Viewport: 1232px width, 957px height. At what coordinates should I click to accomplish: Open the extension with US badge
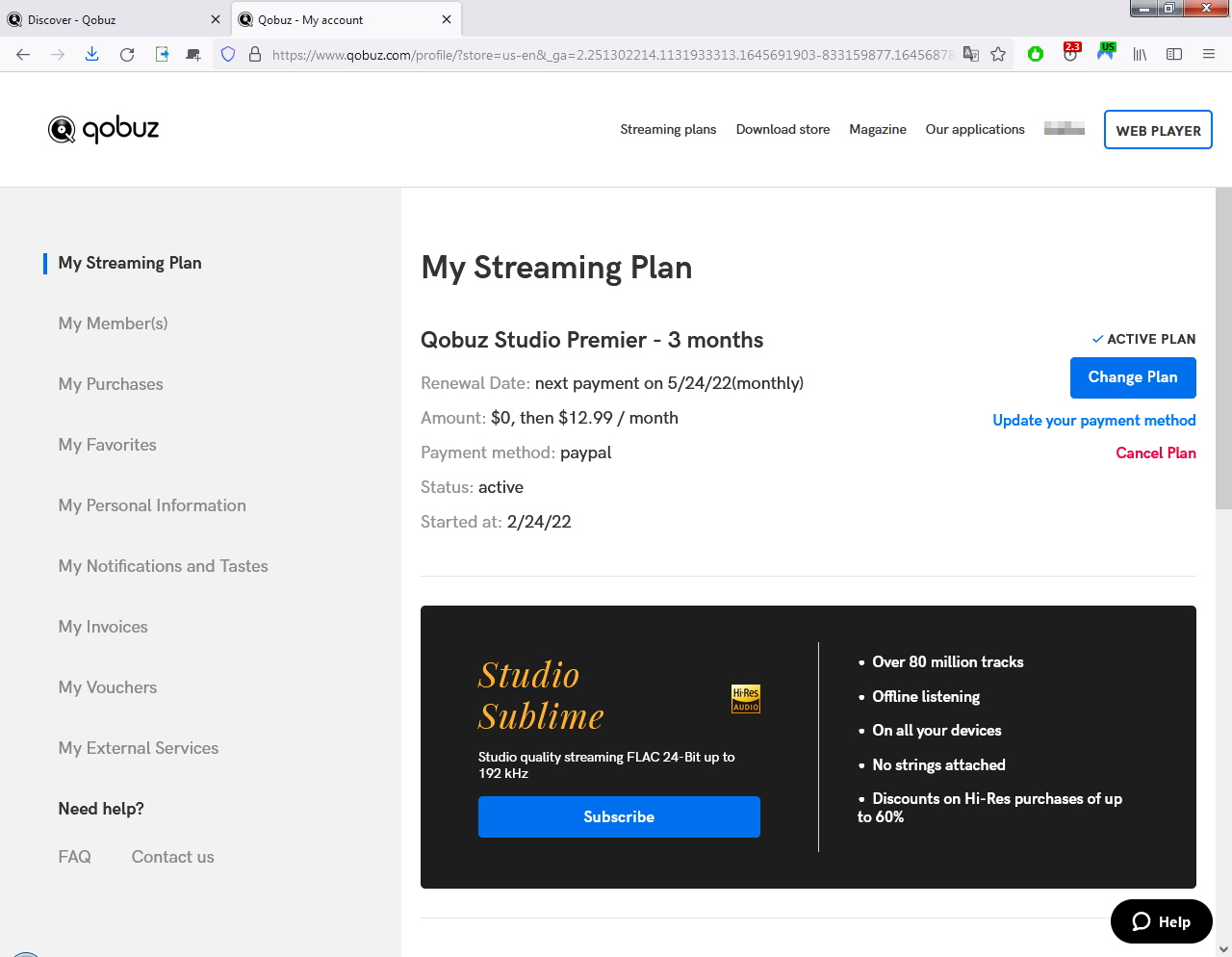click(1106, 53)
